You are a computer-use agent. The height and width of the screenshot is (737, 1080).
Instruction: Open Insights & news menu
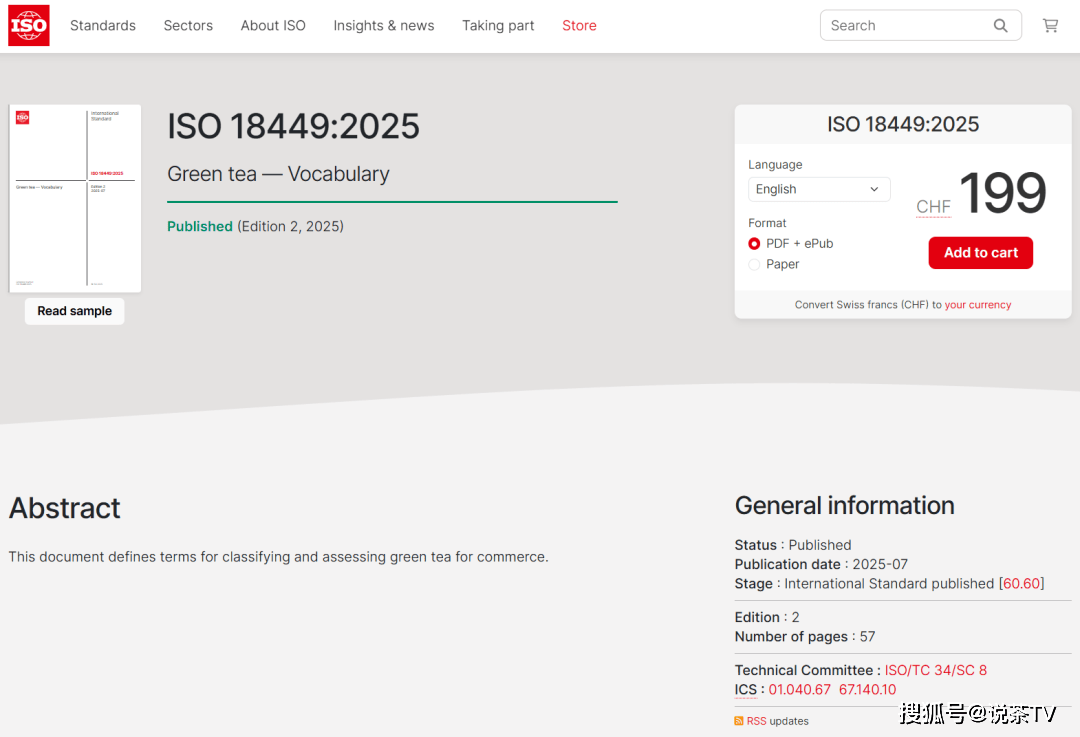[384, 26]
